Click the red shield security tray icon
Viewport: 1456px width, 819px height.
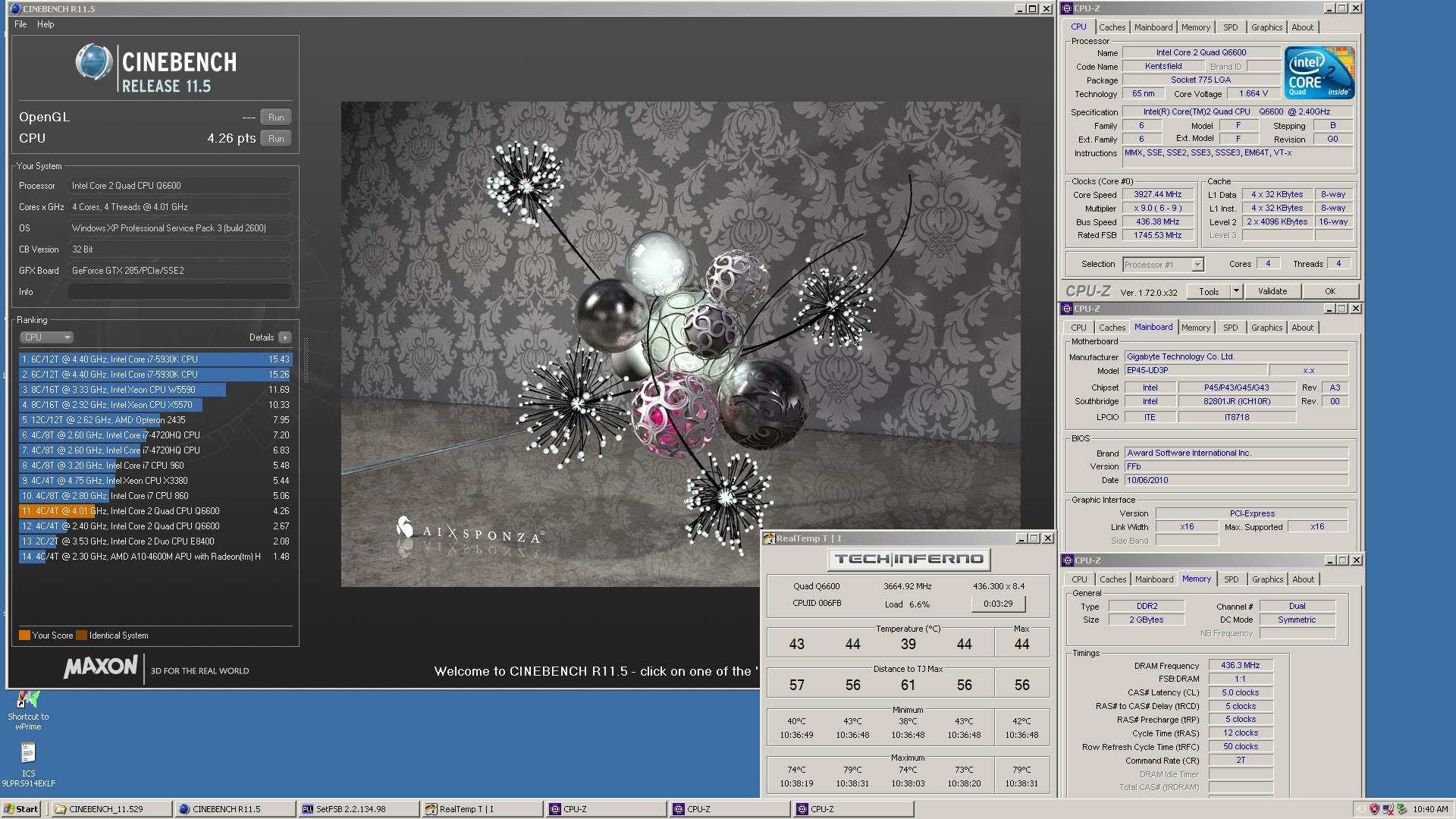(1375, 809)
